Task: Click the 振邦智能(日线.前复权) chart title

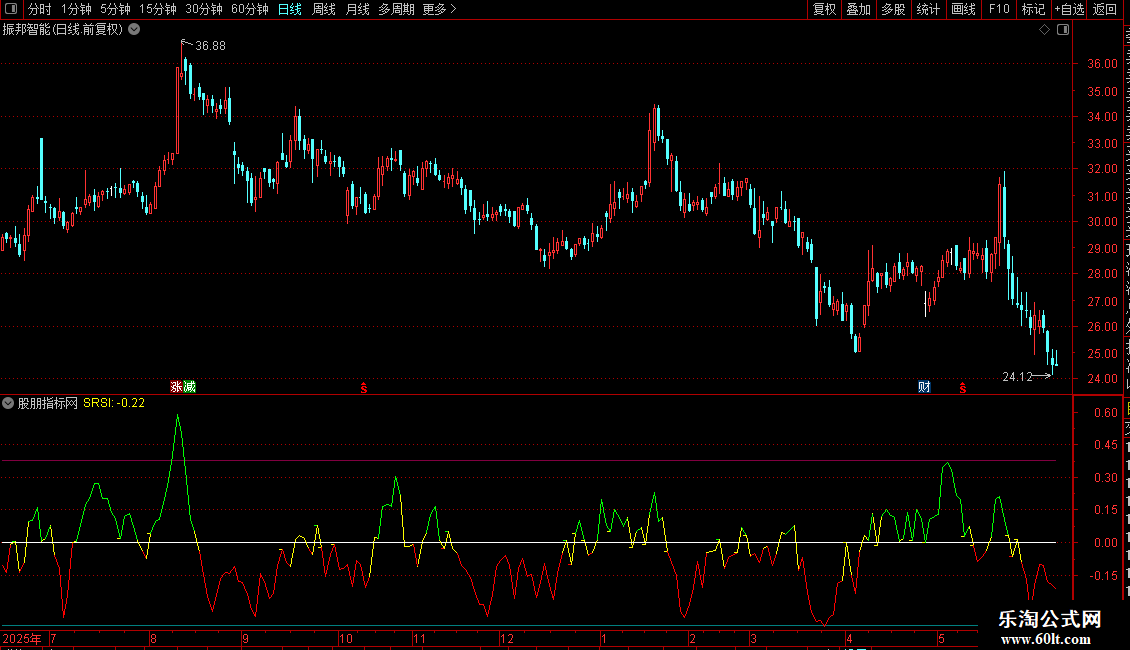Action: click(x=63, y=30)
